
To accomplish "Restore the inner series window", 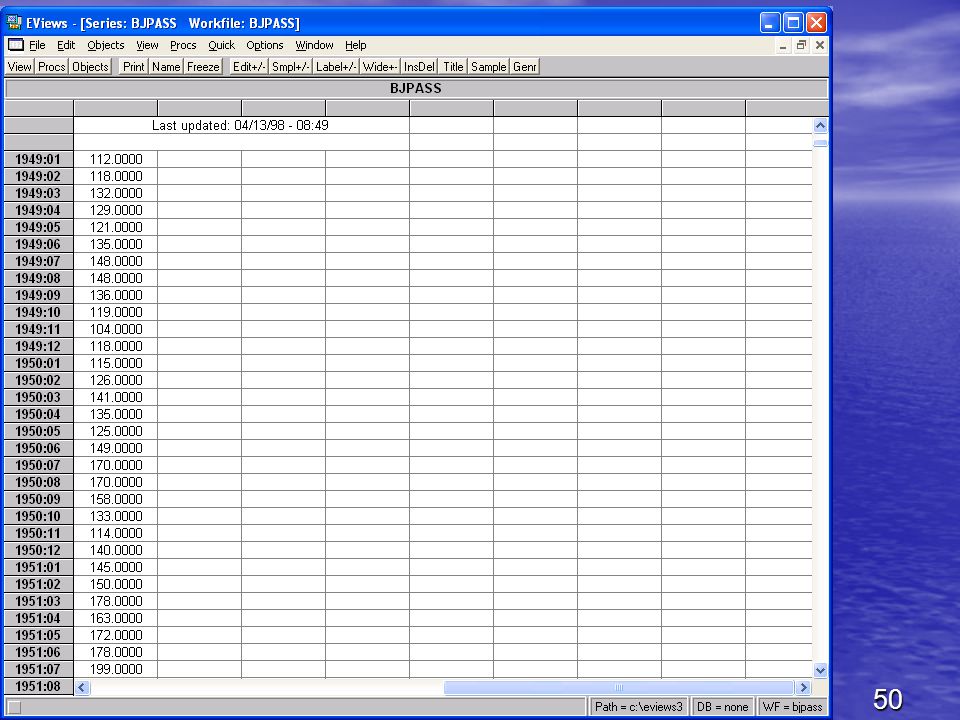I will pos(801,45).
